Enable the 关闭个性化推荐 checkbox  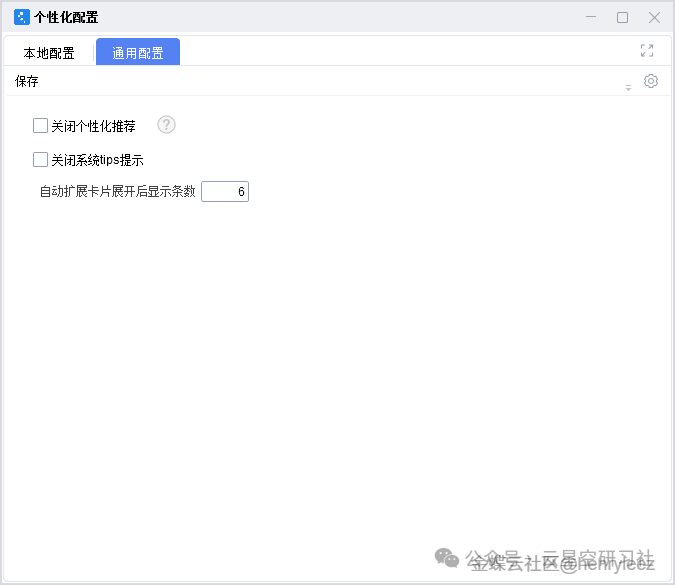point(40,126)
